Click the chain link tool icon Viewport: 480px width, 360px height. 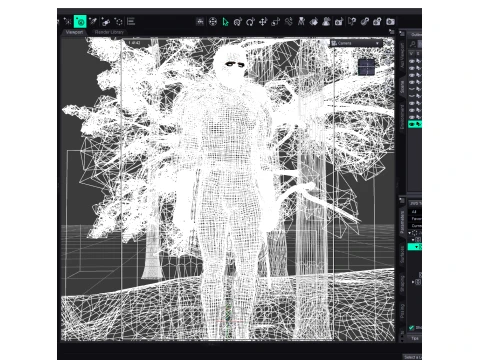pos(365,22)
